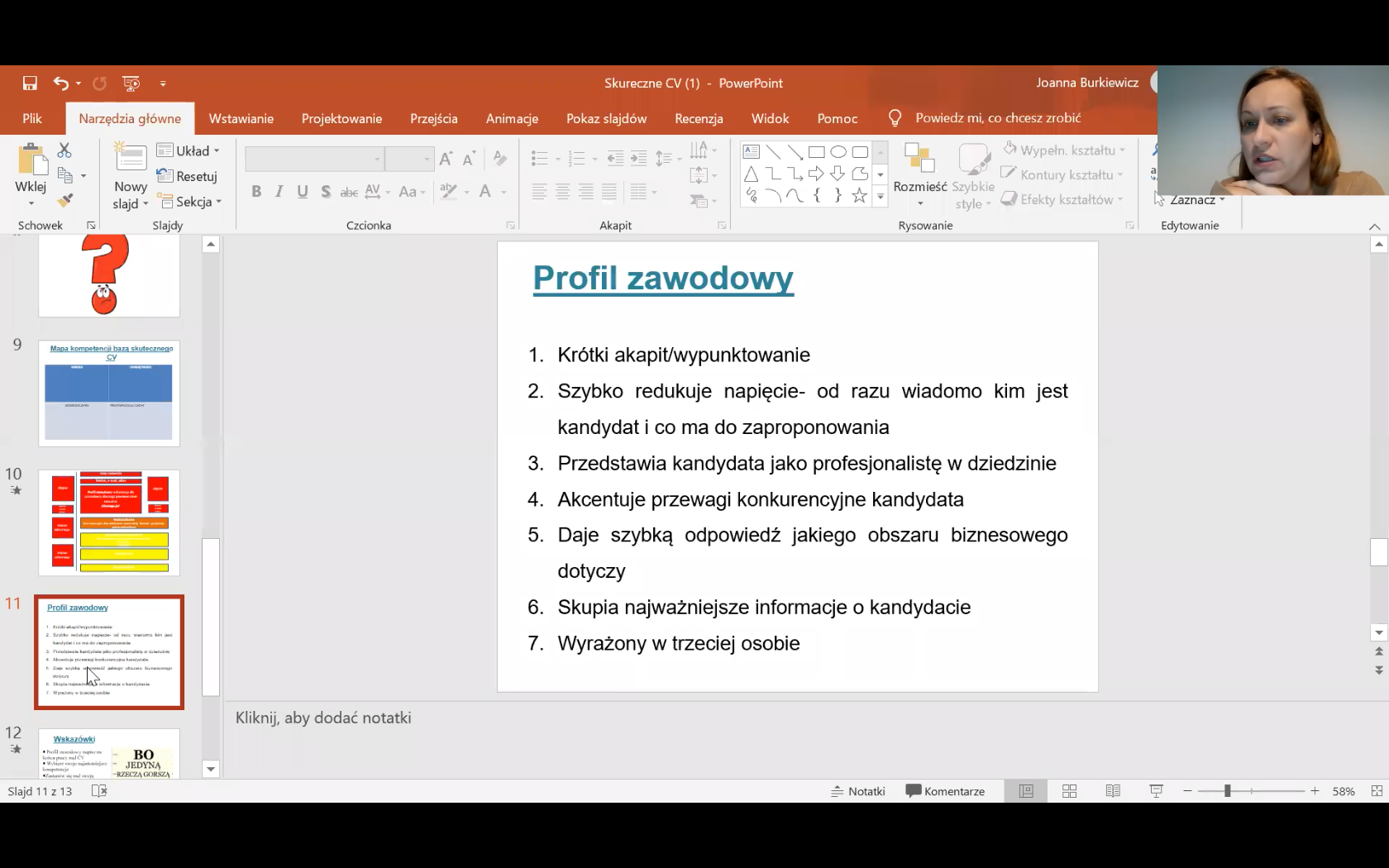Select the star shape in gallery

(x=860, y=196)
